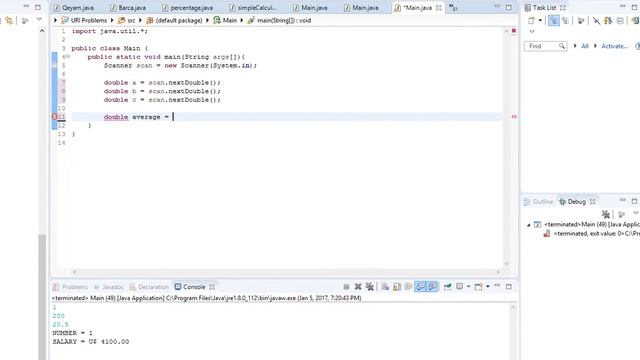Collapse all items in Task List toolbar
640x360 pixels.
point(620,20)
